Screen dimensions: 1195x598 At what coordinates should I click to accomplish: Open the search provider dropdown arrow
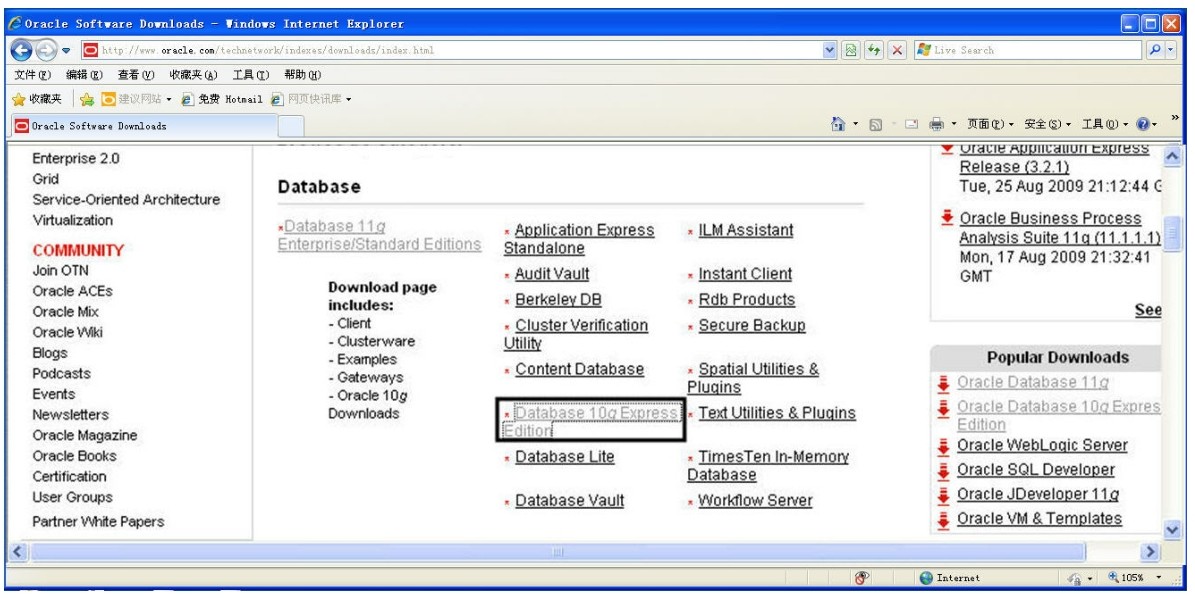pyautogui.click(x=1171, y=50)
